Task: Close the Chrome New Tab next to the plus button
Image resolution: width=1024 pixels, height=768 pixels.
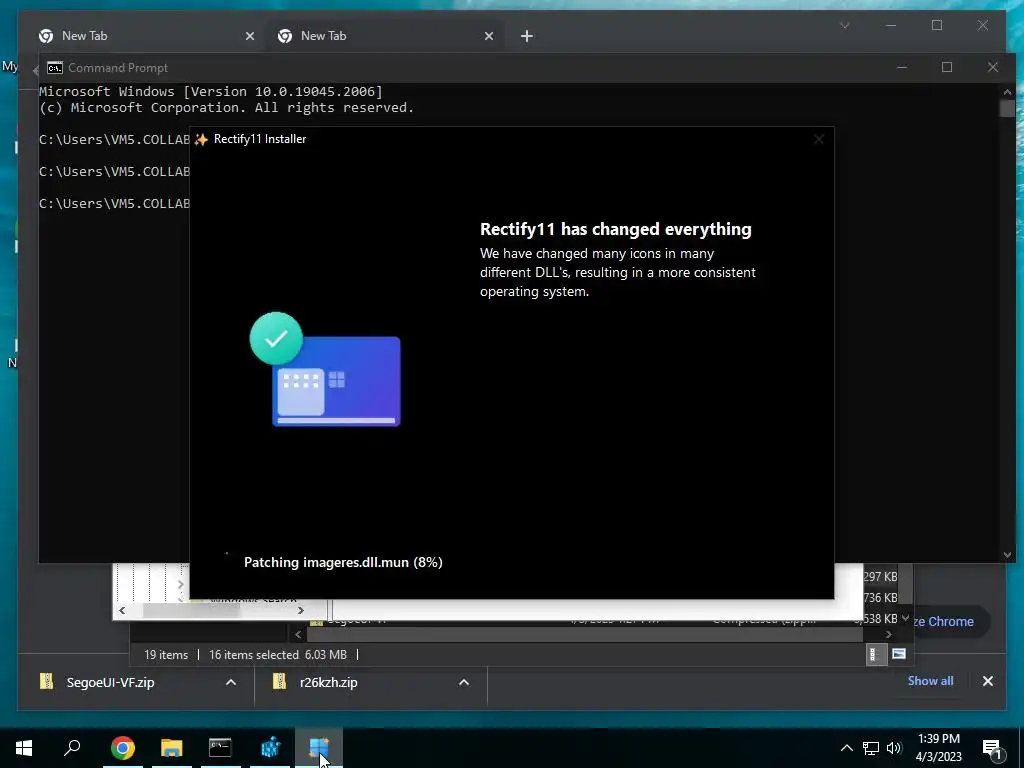Action: click(x=488, y=37)
